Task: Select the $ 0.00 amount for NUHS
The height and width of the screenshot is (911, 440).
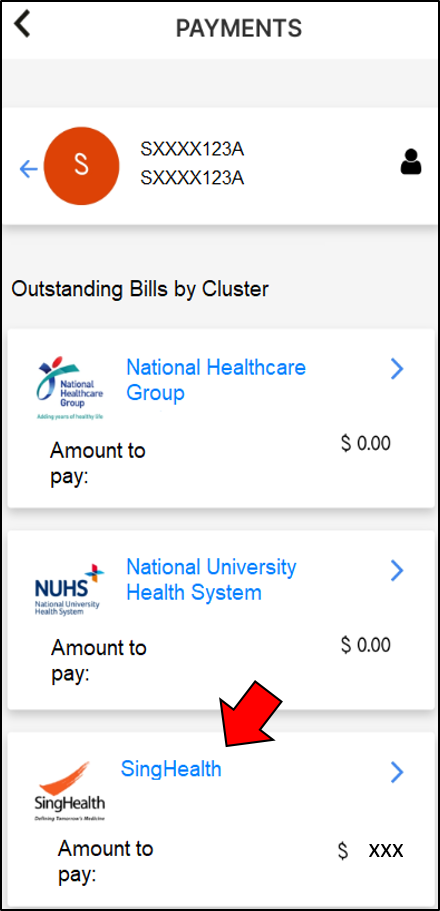Action: point(366,645)
